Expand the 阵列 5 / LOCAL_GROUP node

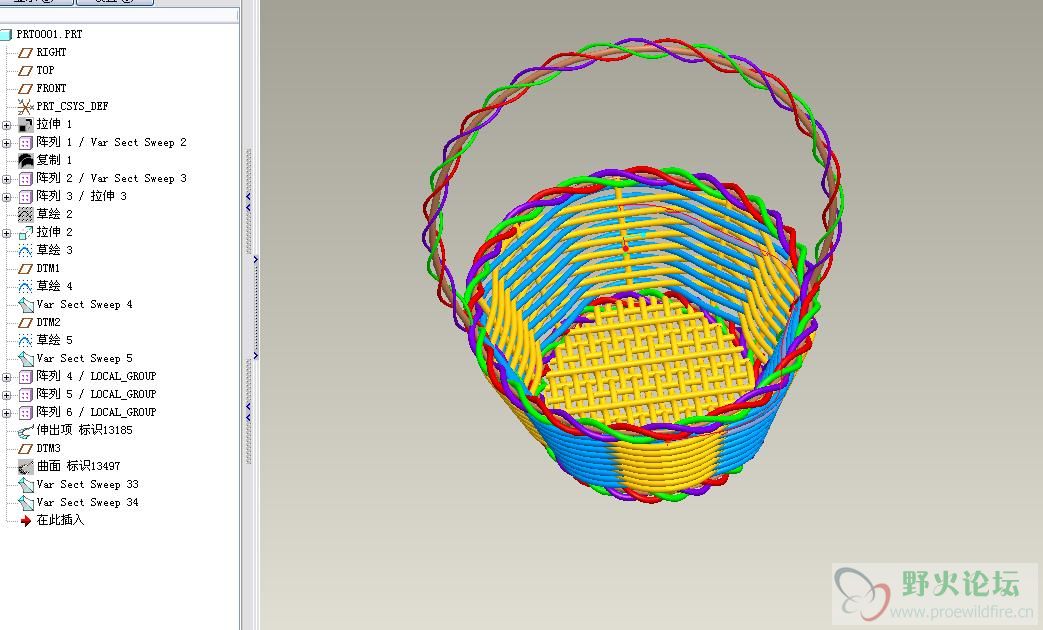7,395
